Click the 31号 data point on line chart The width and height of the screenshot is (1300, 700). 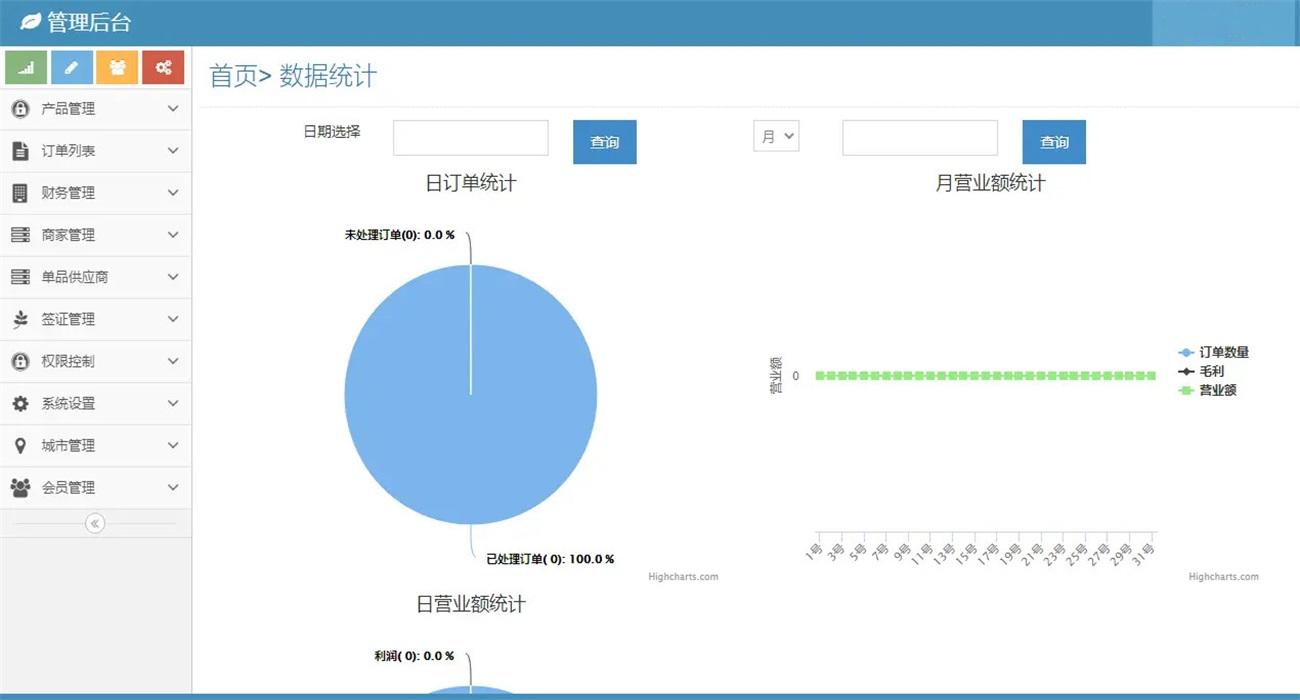pyautogui.click(x=1151, y=376)
